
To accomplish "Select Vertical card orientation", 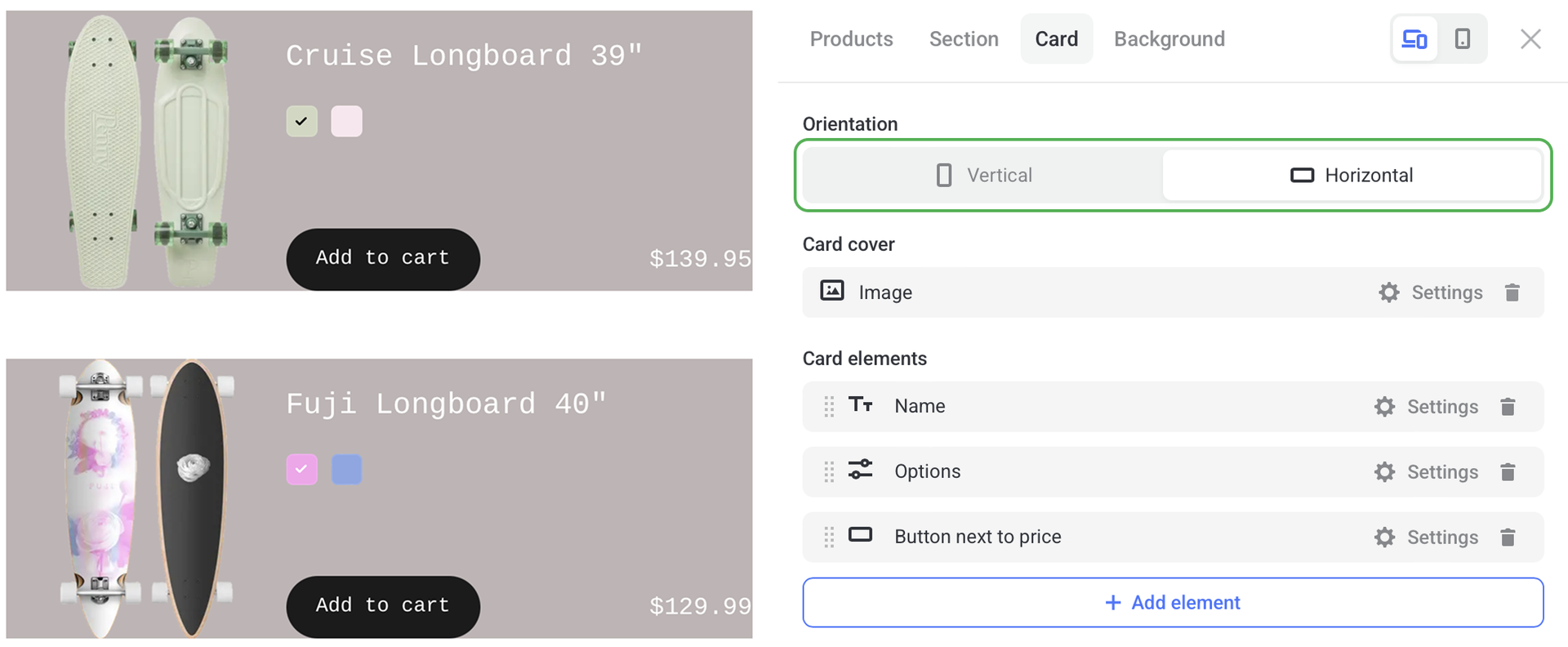I will (984, 176).
